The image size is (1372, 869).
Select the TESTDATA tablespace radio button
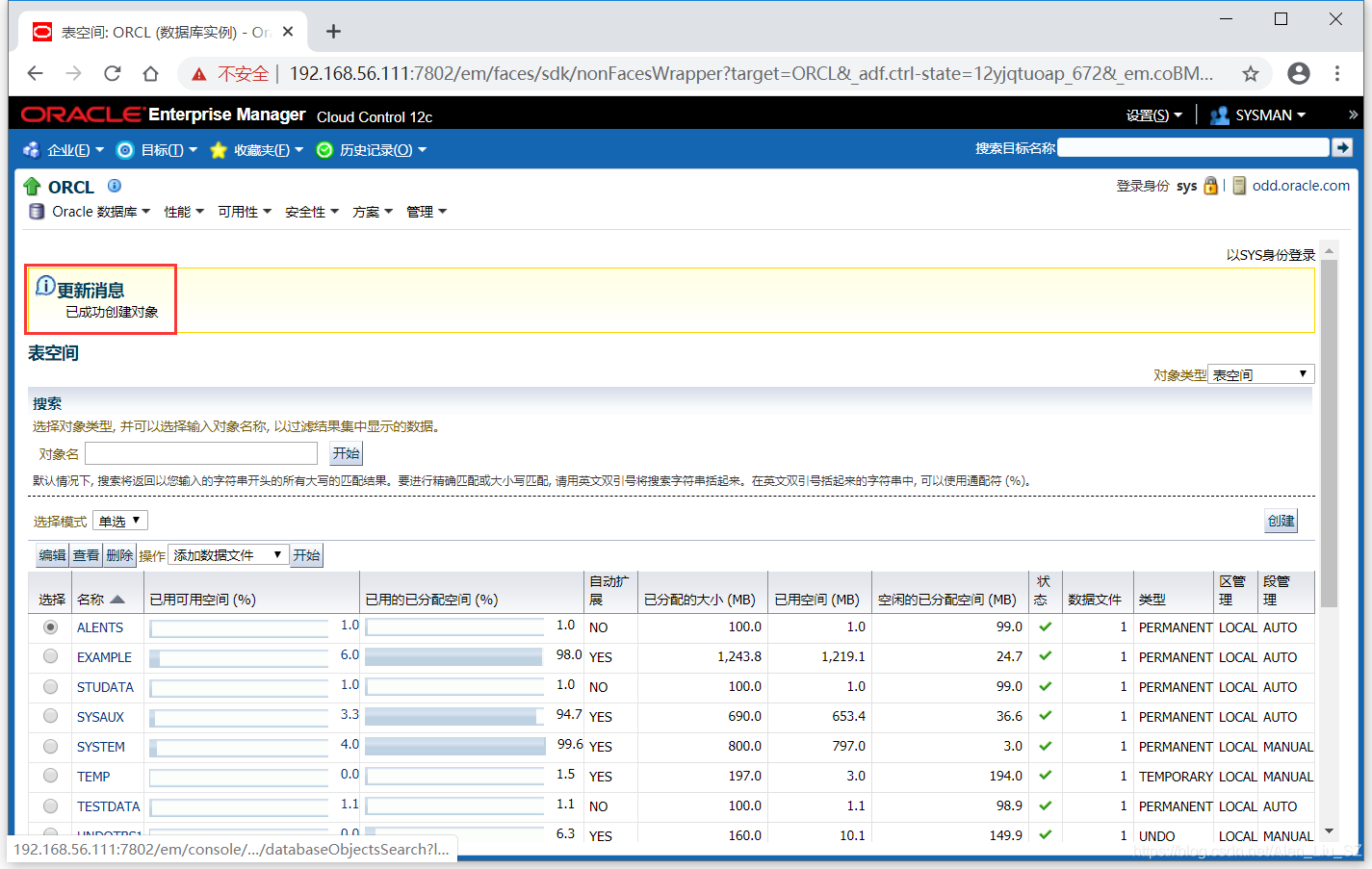[x=50, y=805]
